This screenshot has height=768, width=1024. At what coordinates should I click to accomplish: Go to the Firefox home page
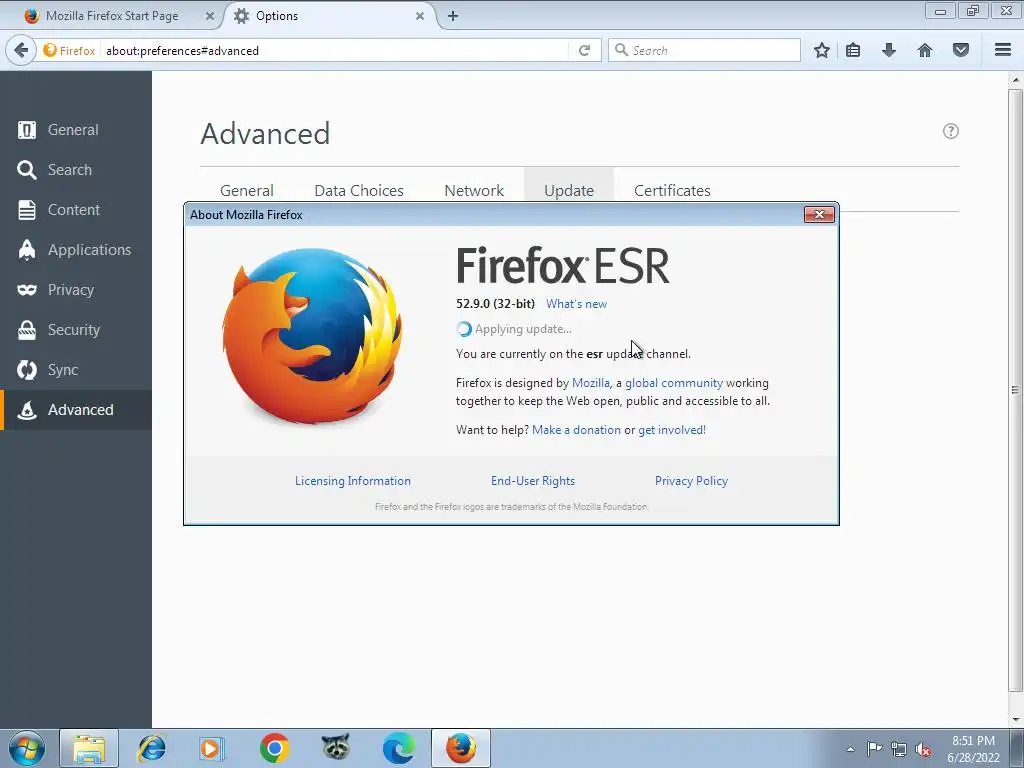coord(925,50)
